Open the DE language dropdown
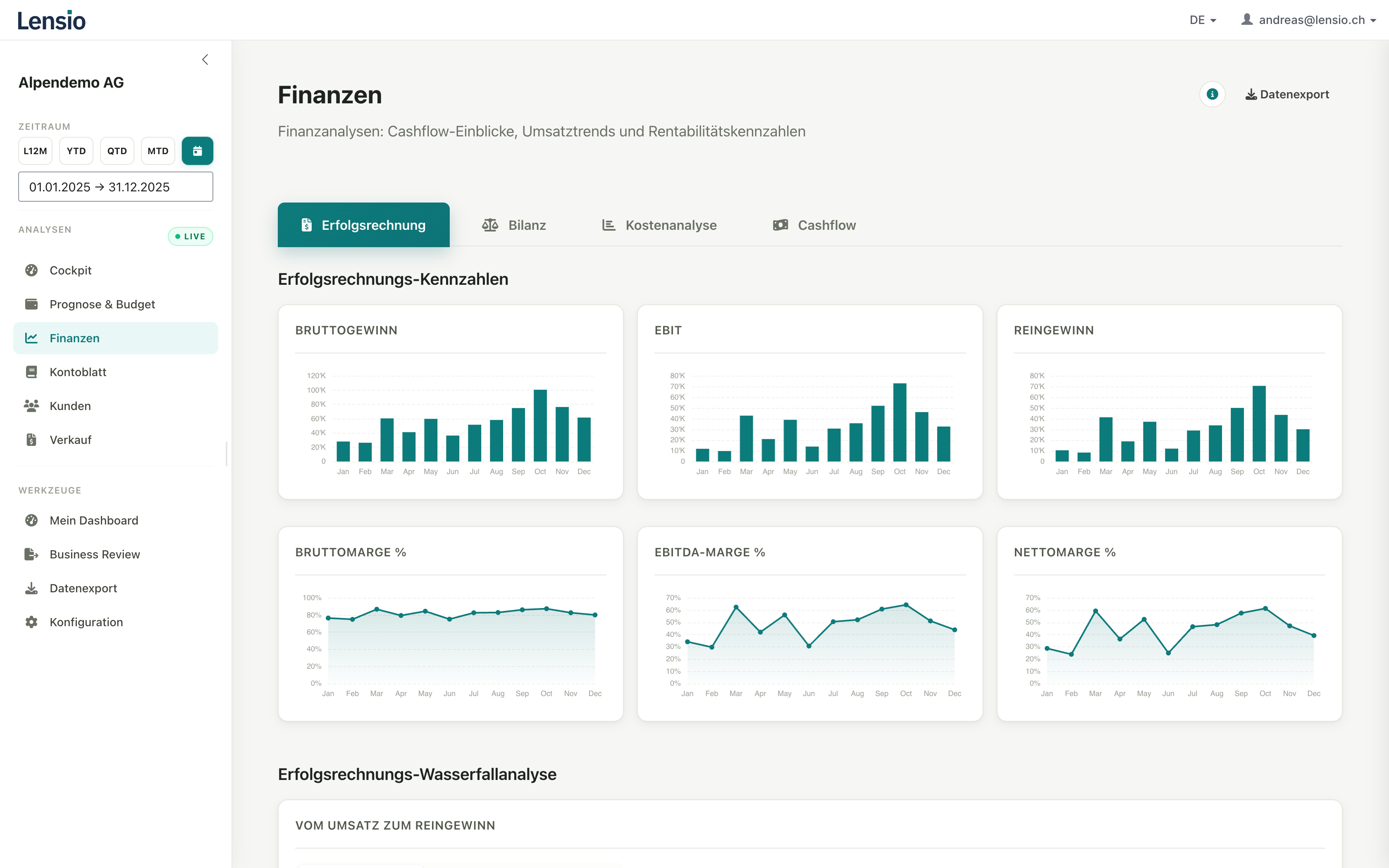1389x868 pixels. 1203,19
